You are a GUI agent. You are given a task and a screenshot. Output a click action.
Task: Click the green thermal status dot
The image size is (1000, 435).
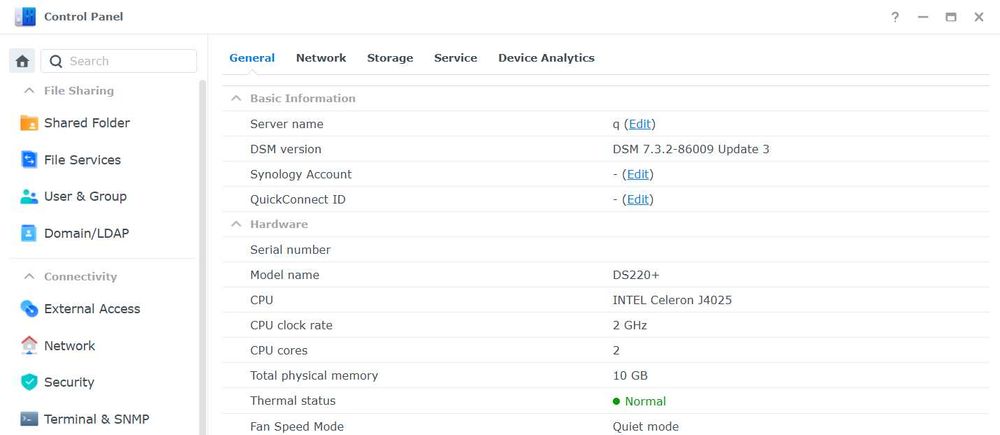point(616,401)
